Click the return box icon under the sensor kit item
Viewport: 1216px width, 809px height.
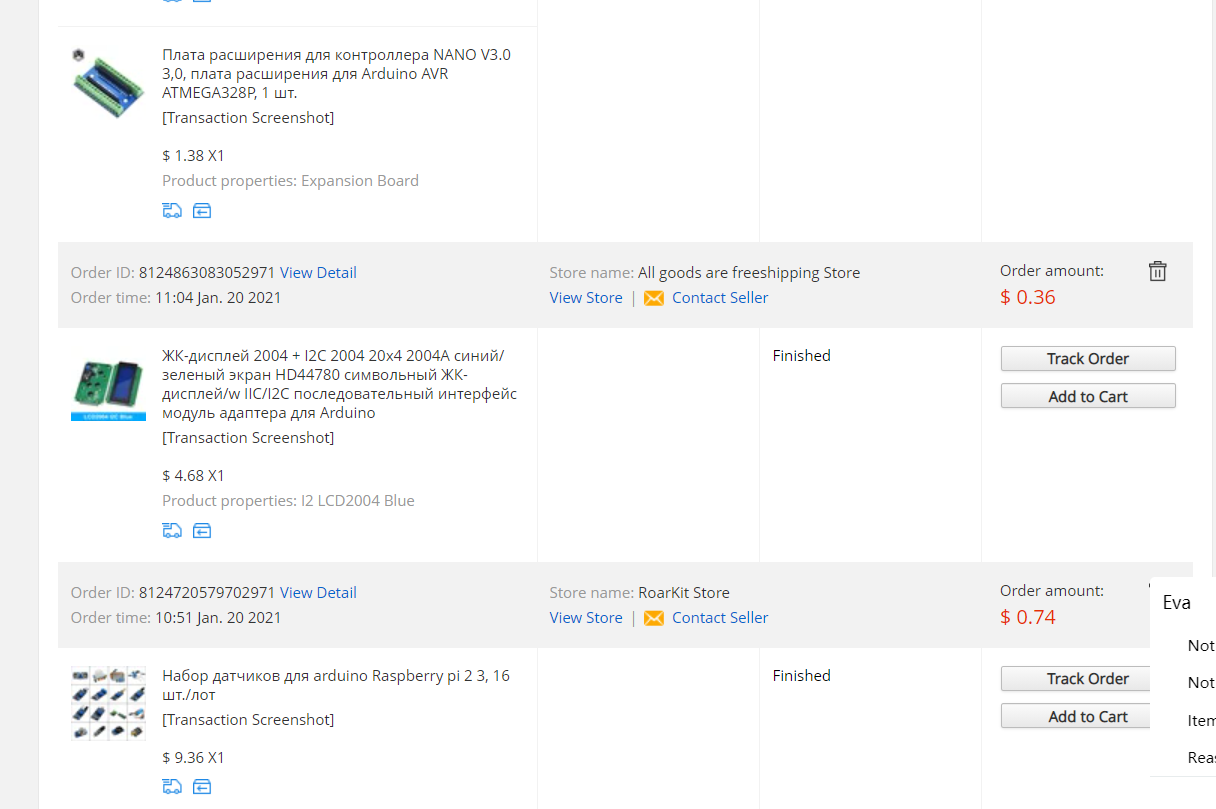(202, 787)
